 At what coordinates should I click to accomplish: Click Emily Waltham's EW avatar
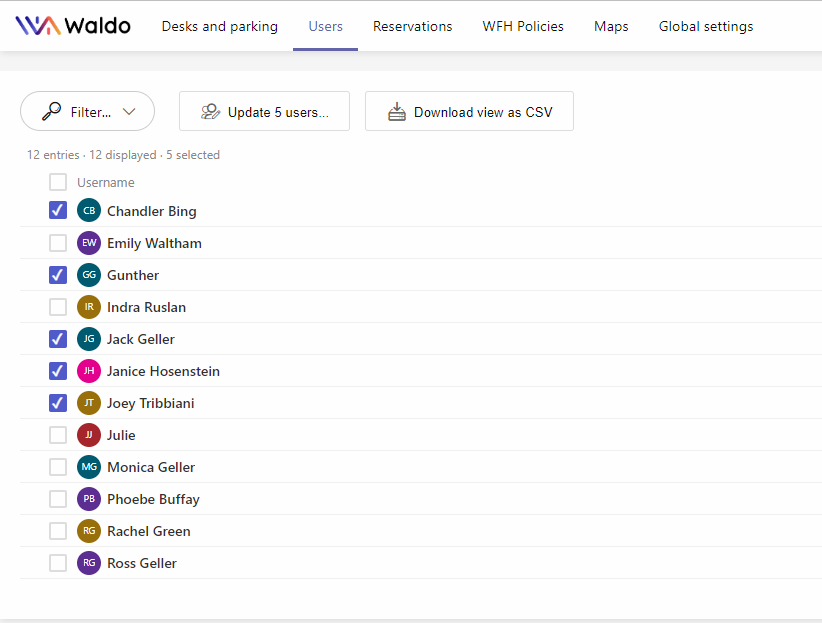[89, 243]
